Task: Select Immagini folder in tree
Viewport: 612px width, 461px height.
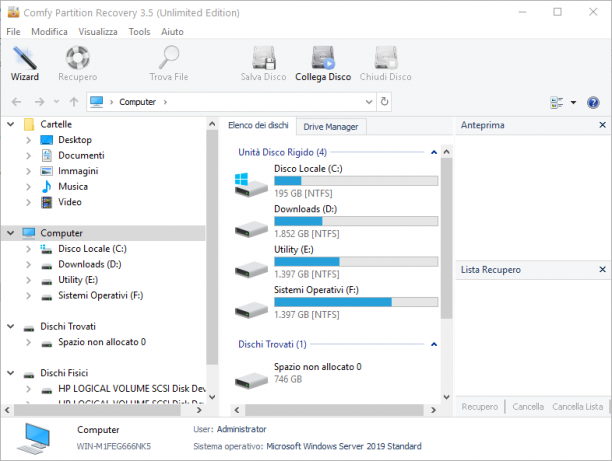Action: click(78, 171)
